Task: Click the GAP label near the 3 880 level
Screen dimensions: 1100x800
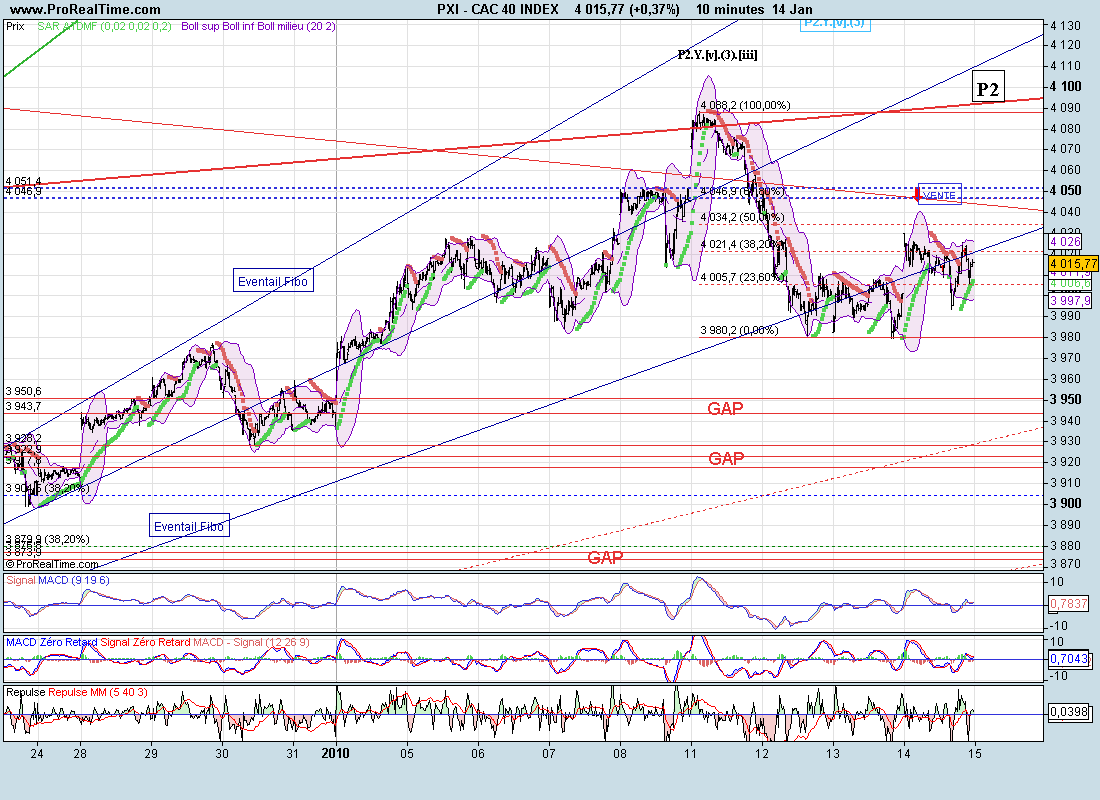Action: click(x=605, y=558)
